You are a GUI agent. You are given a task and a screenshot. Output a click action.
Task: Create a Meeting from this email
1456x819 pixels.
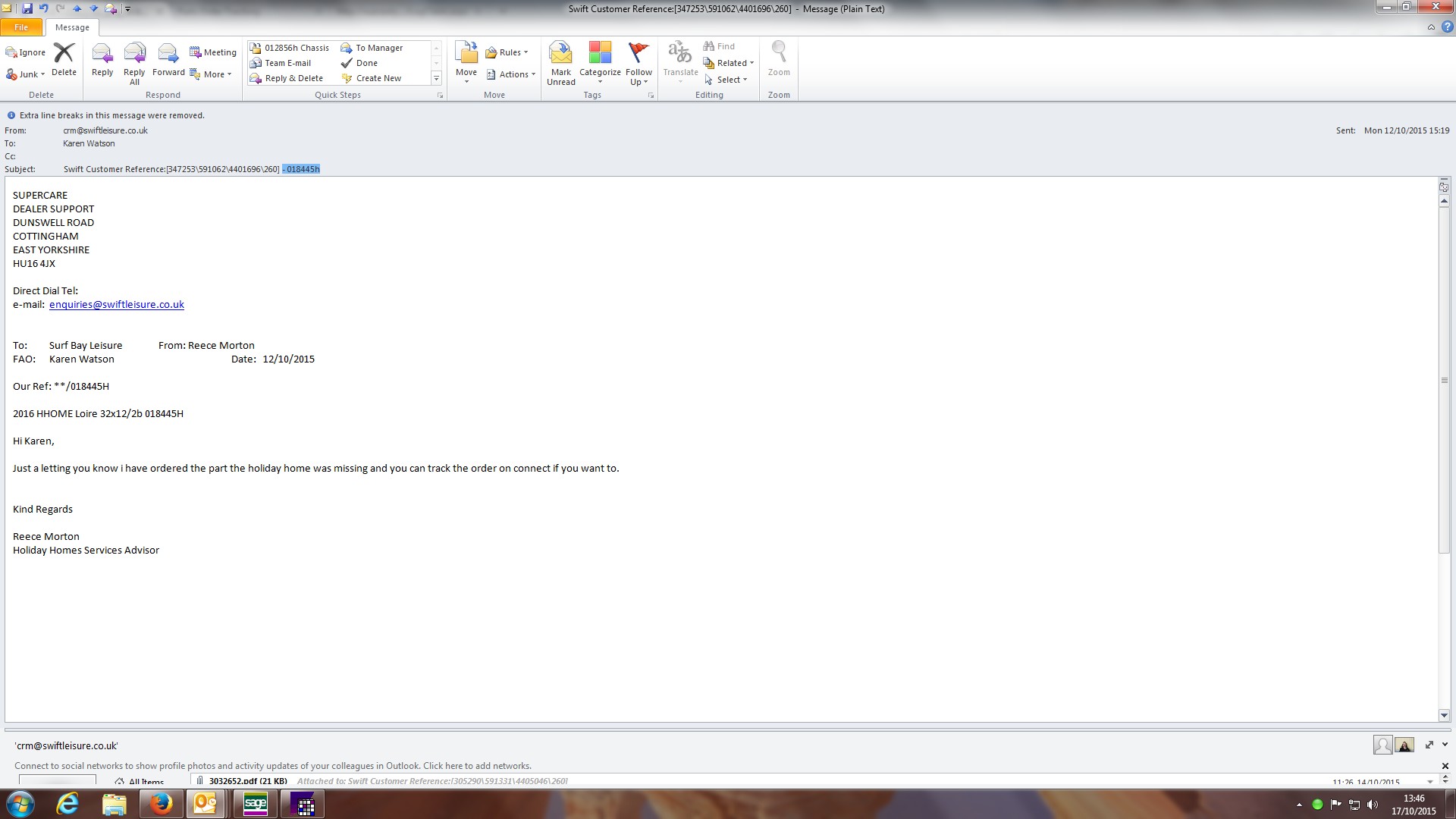click(213, 52)
